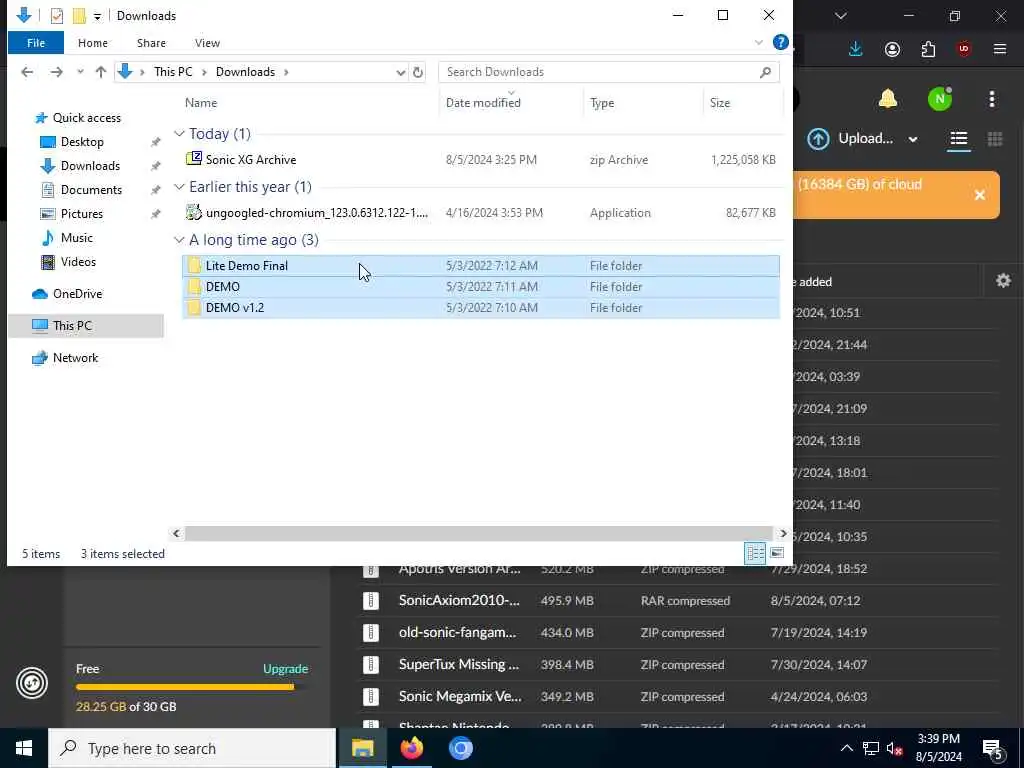Viewport: 1024px width, 768px height.
Task: Click the uBlock Origin shield icon
Action: (964, 49)
